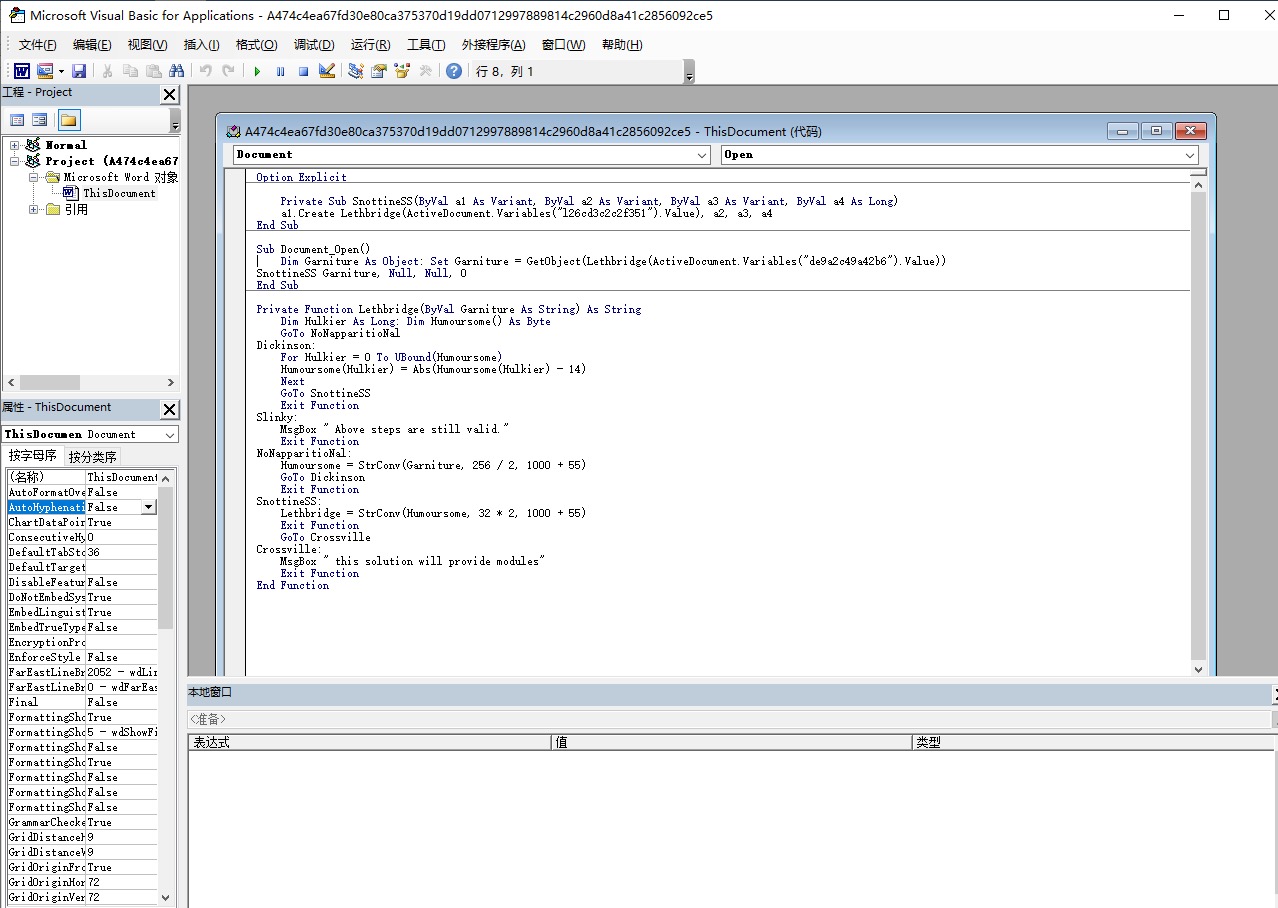Screen dimensions: 1278x908
Task: Open the 帮助(H) menu
Action: [622, 45]
